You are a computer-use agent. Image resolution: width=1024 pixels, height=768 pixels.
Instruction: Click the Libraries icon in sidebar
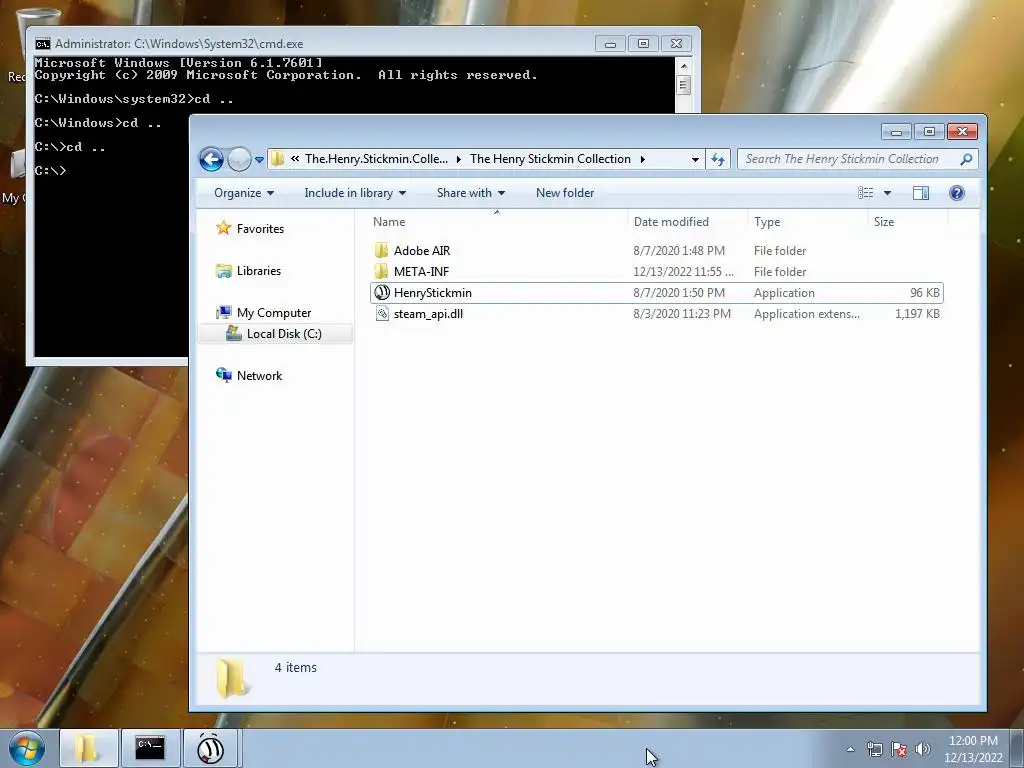[x=223, y=270]
